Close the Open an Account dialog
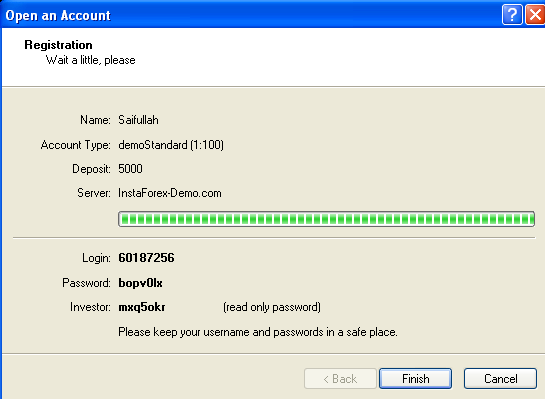The image size is (547, 401). (x=535, y=15)
